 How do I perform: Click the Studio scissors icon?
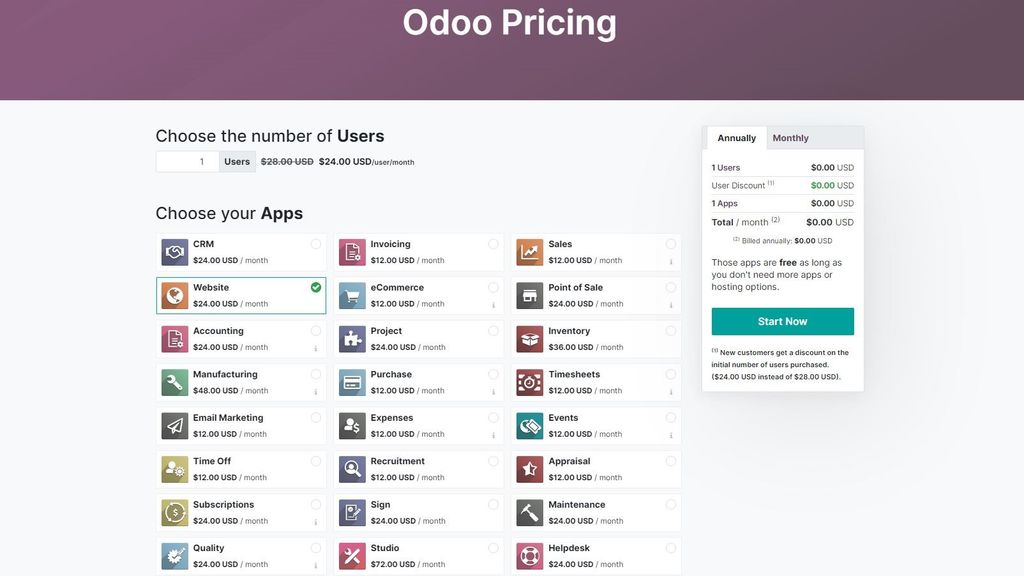click(351, 556)
